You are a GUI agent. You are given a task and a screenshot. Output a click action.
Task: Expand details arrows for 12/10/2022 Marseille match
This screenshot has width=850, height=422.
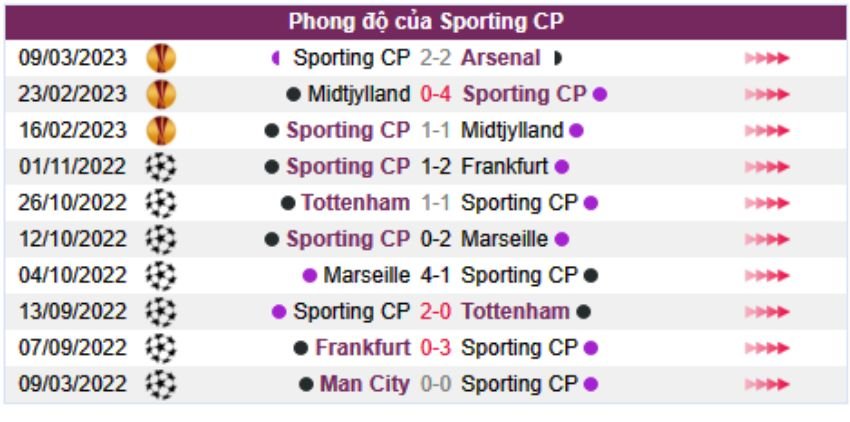(x=767, y=239)
